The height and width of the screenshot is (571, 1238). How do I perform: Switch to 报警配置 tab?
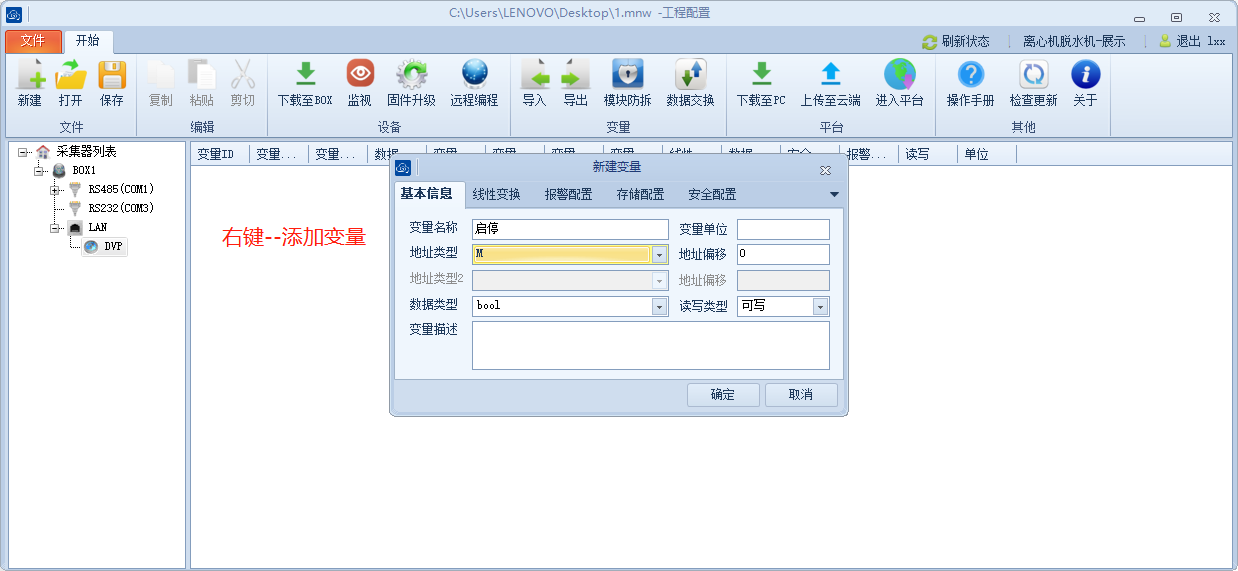tap(569, 194)
